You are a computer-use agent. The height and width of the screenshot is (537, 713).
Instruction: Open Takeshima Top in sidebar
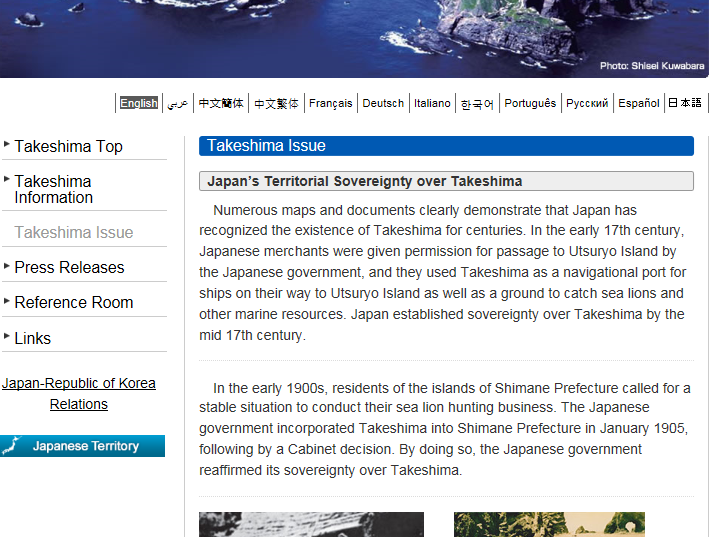(68, 146)
